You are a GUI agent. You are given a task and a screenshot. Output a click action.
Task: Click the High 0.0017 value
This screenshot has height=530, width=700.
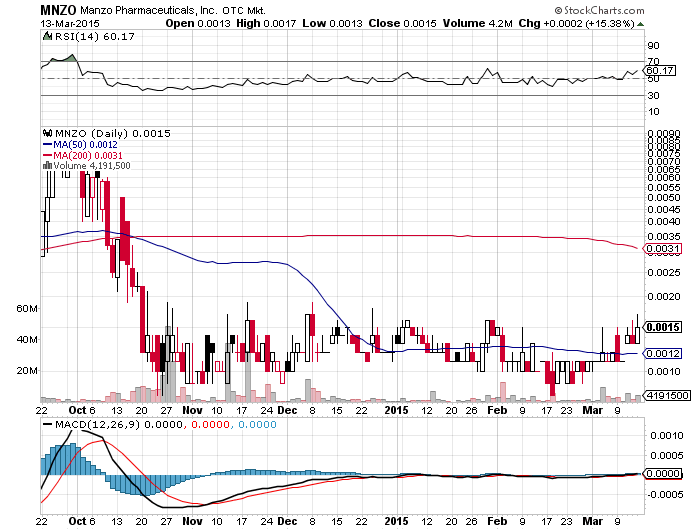[266, 23]
